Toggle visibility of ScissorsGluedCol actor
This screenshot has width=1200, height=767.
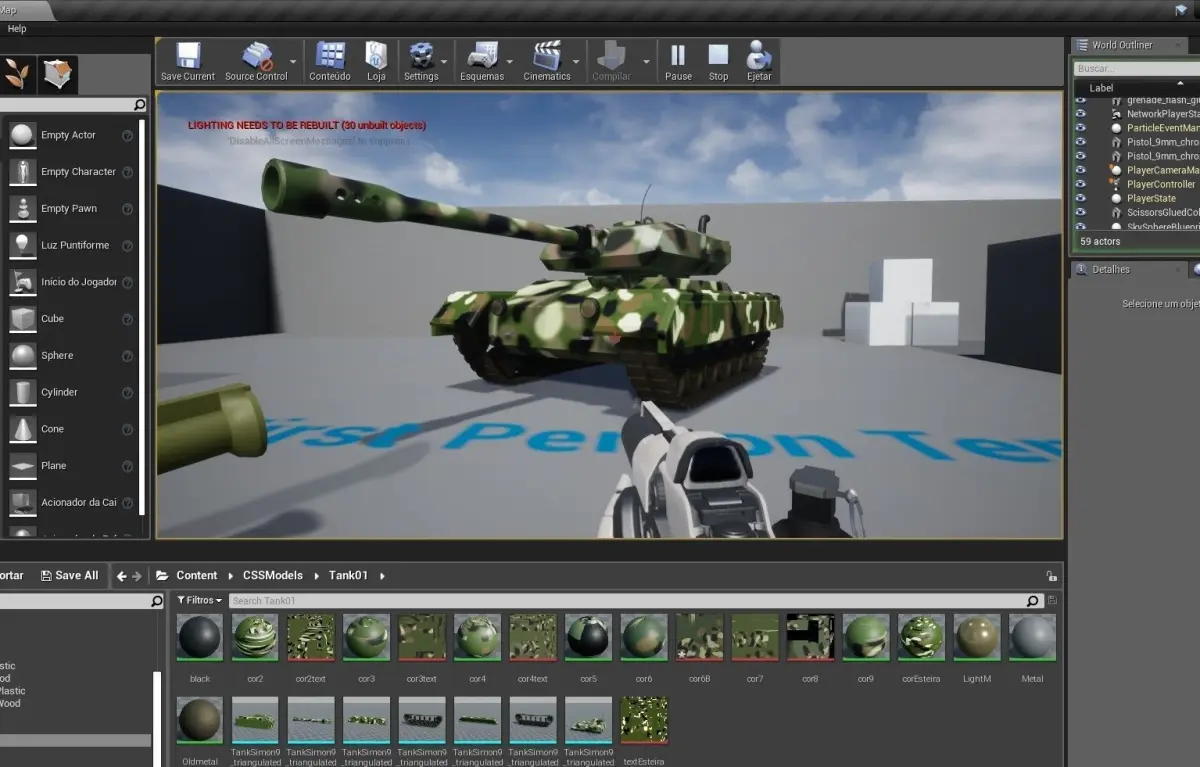point(1080,212)
